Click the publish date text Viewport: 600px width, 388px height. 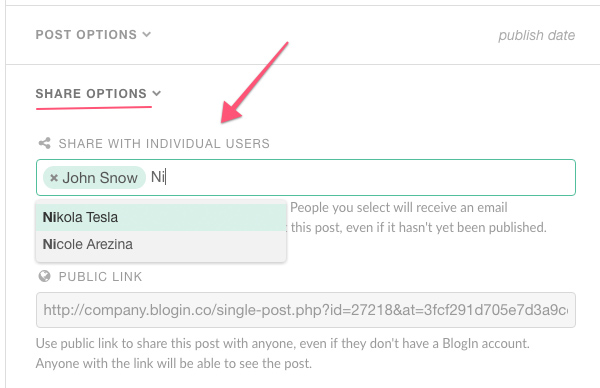click(536, 35)
